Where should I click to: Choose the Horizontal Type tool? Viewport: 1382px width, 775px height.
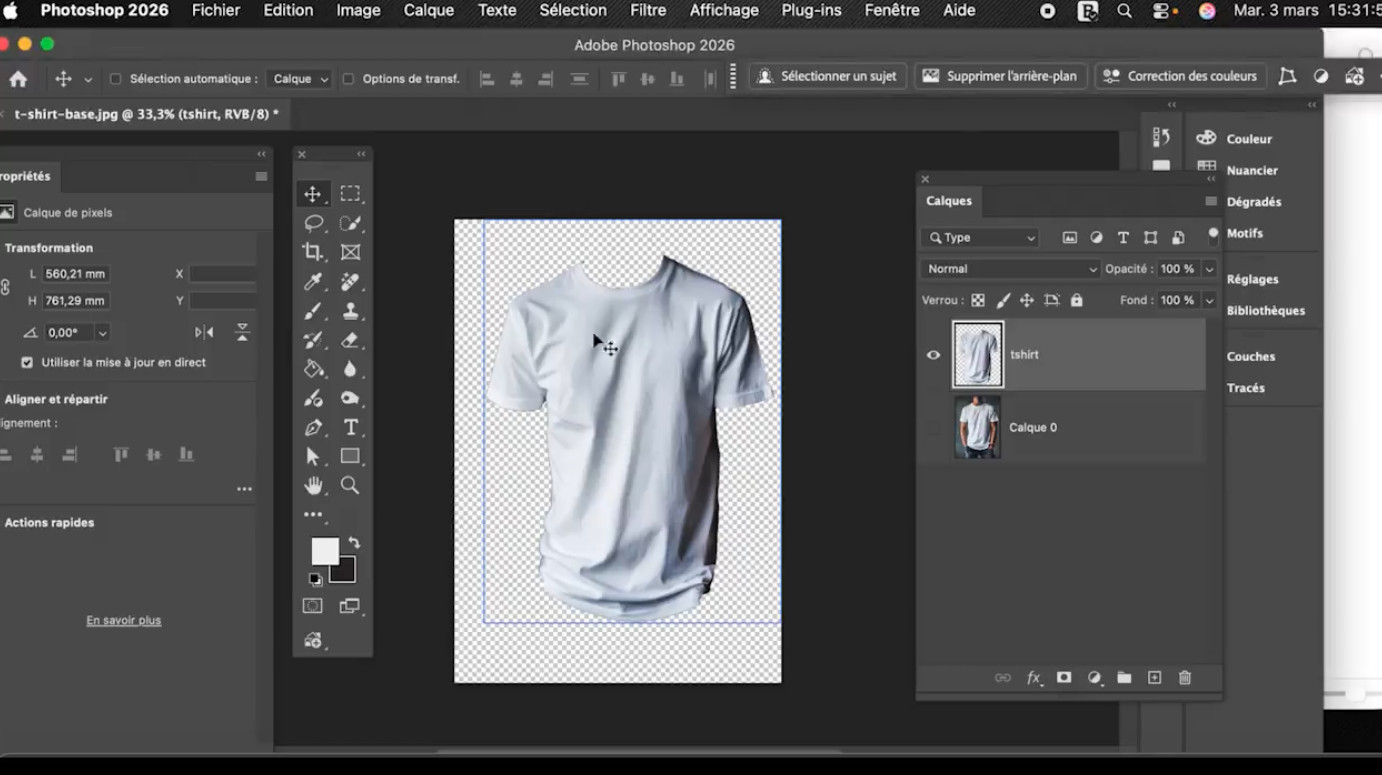click(350, 427)
